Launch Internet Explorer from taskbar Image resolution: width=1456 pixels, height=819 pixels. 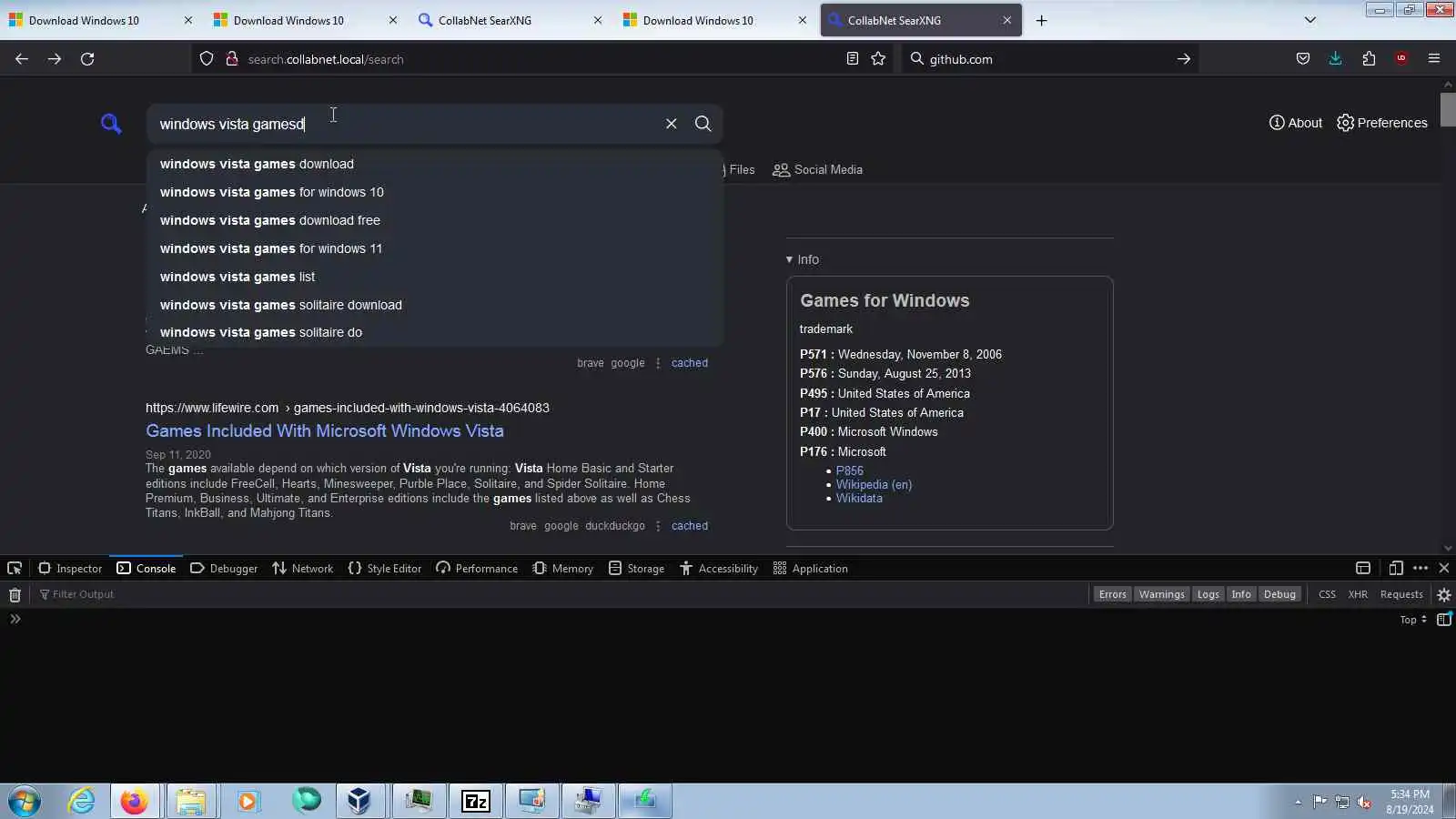[x=81, y=802]
